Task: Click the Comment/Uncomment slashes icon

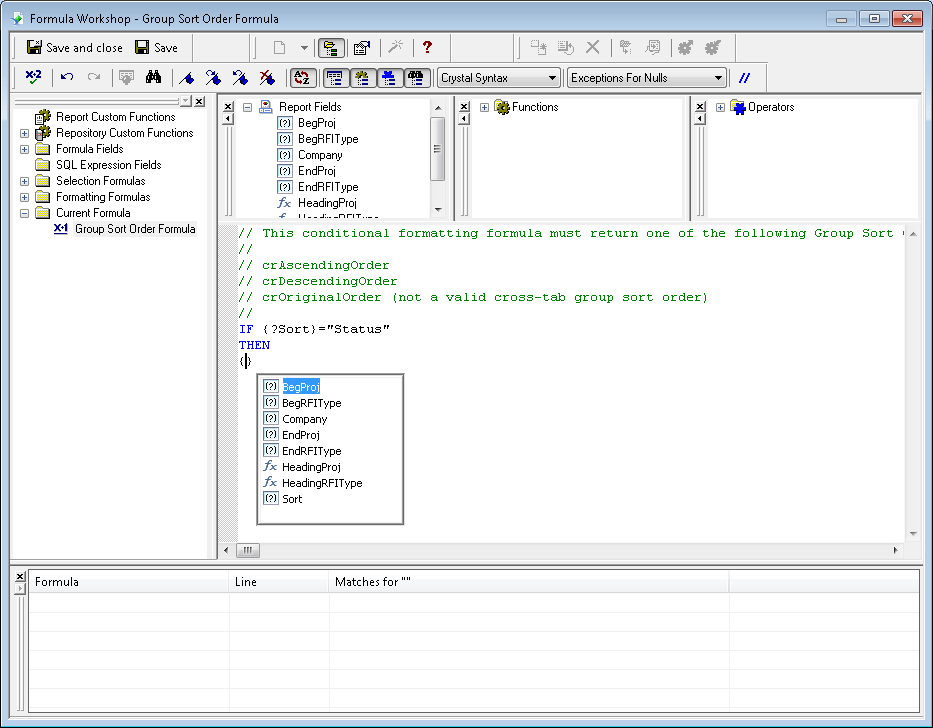Action: point(744,78)
